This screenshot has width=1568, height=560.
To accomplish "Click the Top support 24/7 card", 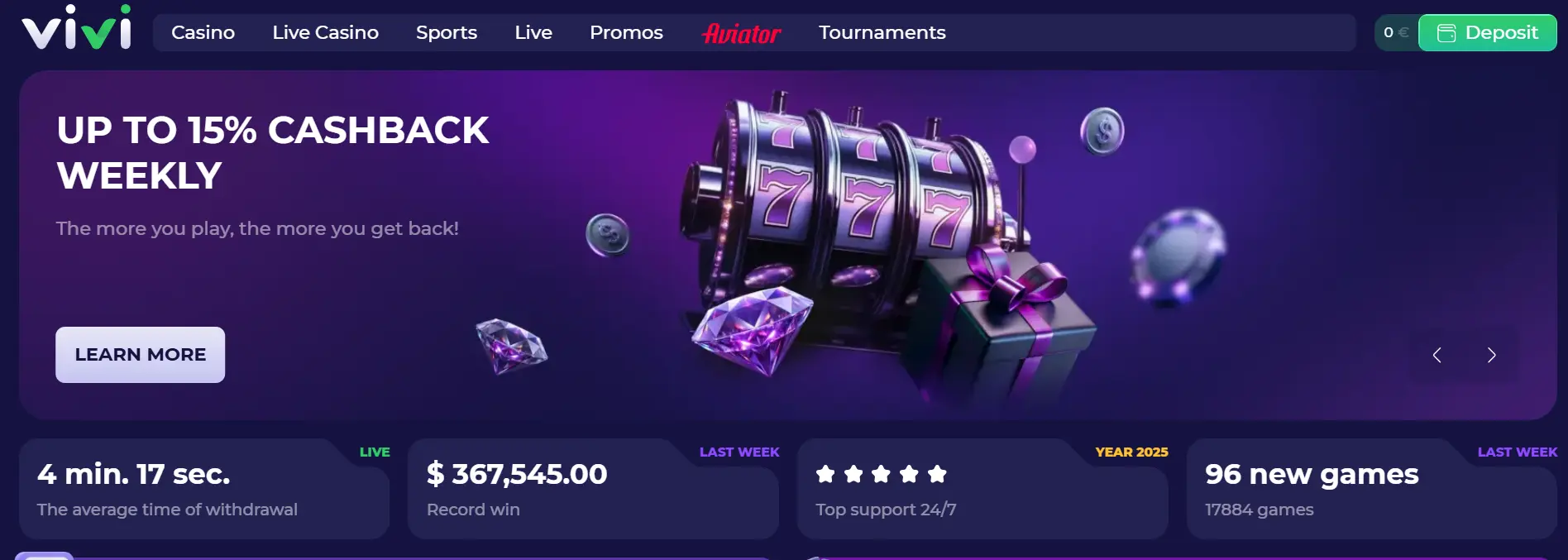I will click(982, 489).
